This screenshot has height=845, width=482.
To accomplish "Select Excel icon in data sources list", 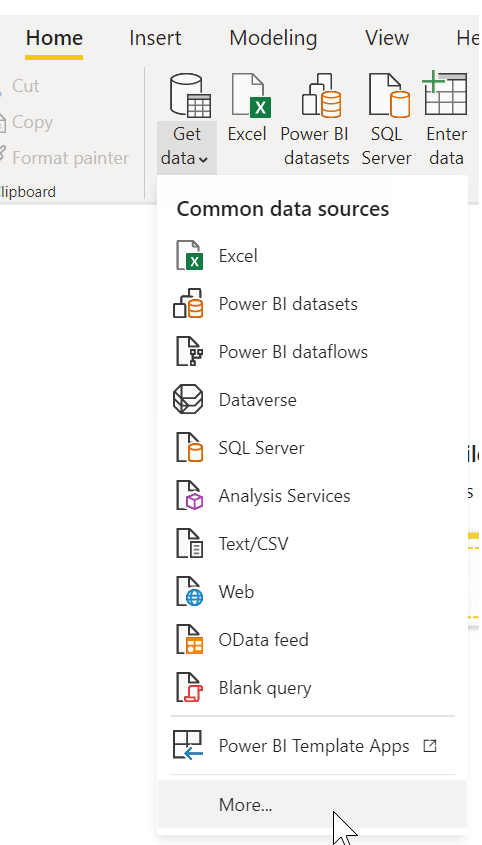I will 189,255.
